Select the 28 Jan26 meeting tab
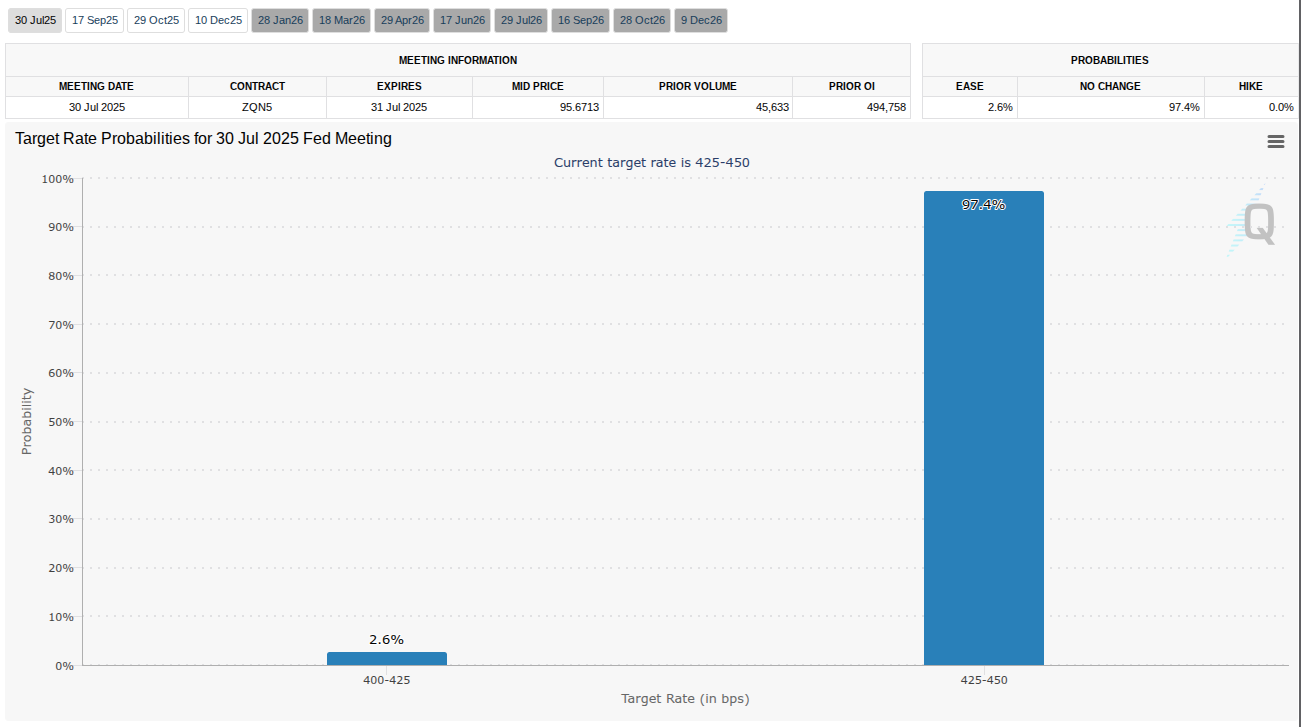The image size is (1301, 727). pyautogui.click(x=280, y=20)
